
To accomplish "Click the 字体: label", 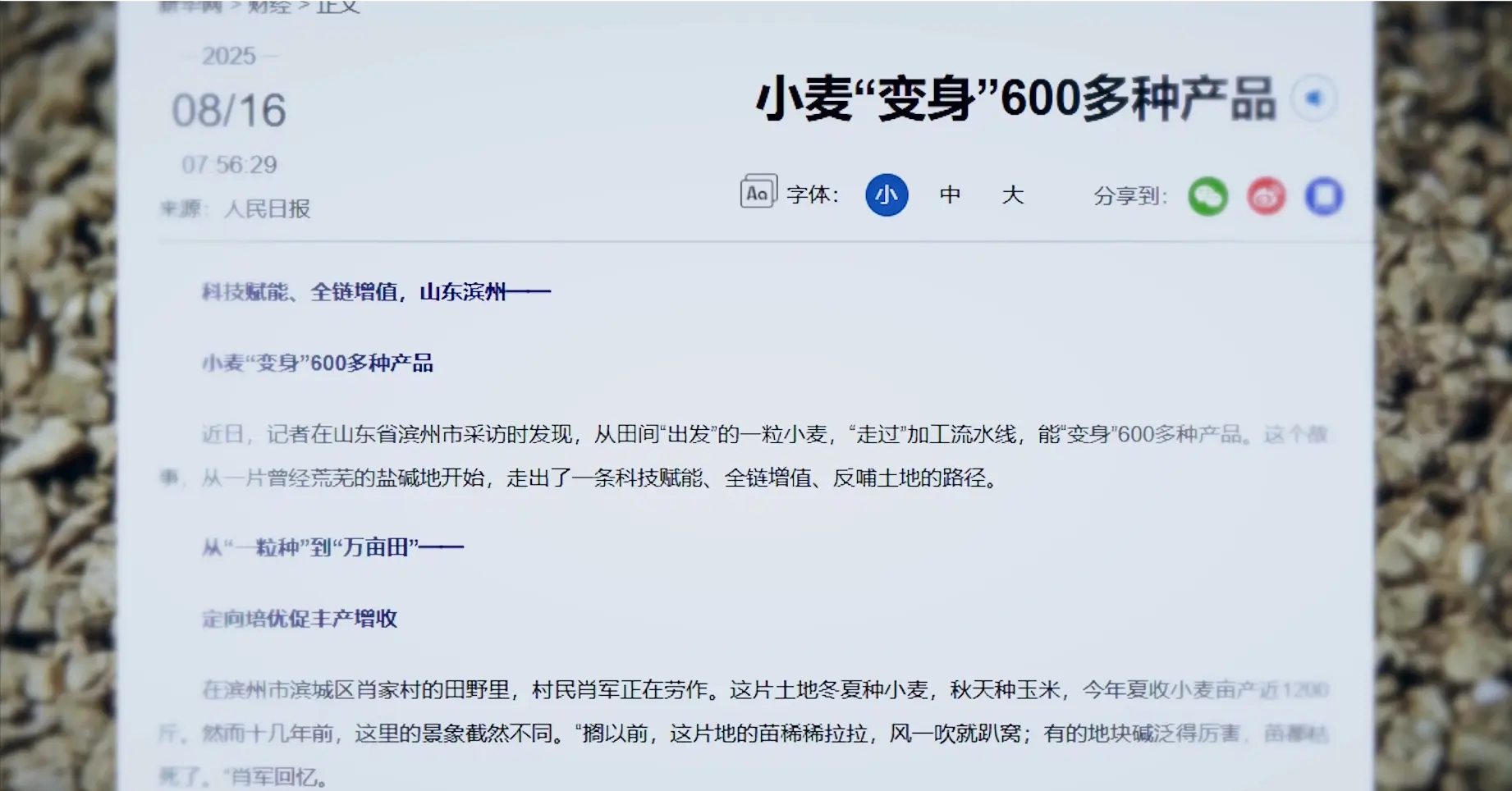I will [813, 195].
